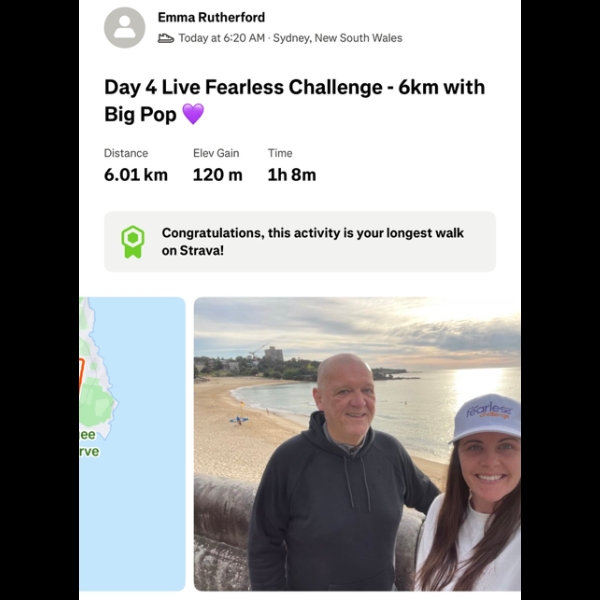
Task: Select the 1h 8m time value
Action: [x=292, y=175]
